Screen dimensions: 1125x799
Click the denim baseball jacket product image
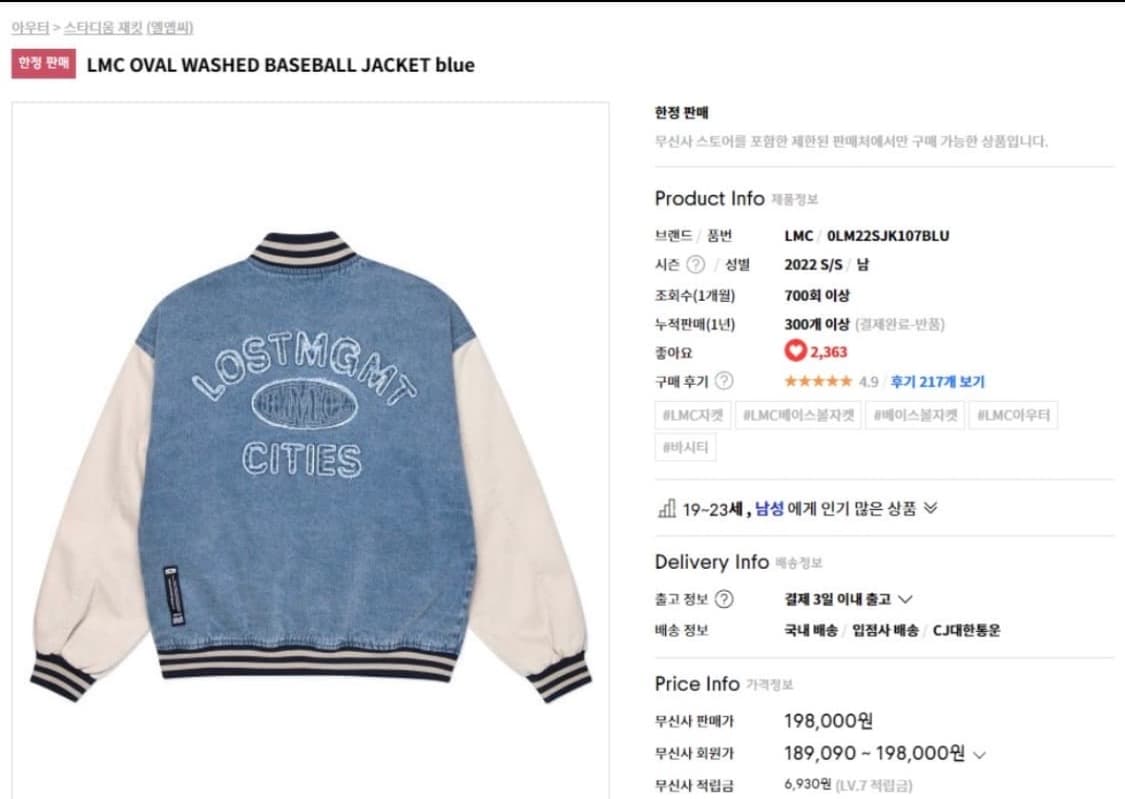point(311,466)
